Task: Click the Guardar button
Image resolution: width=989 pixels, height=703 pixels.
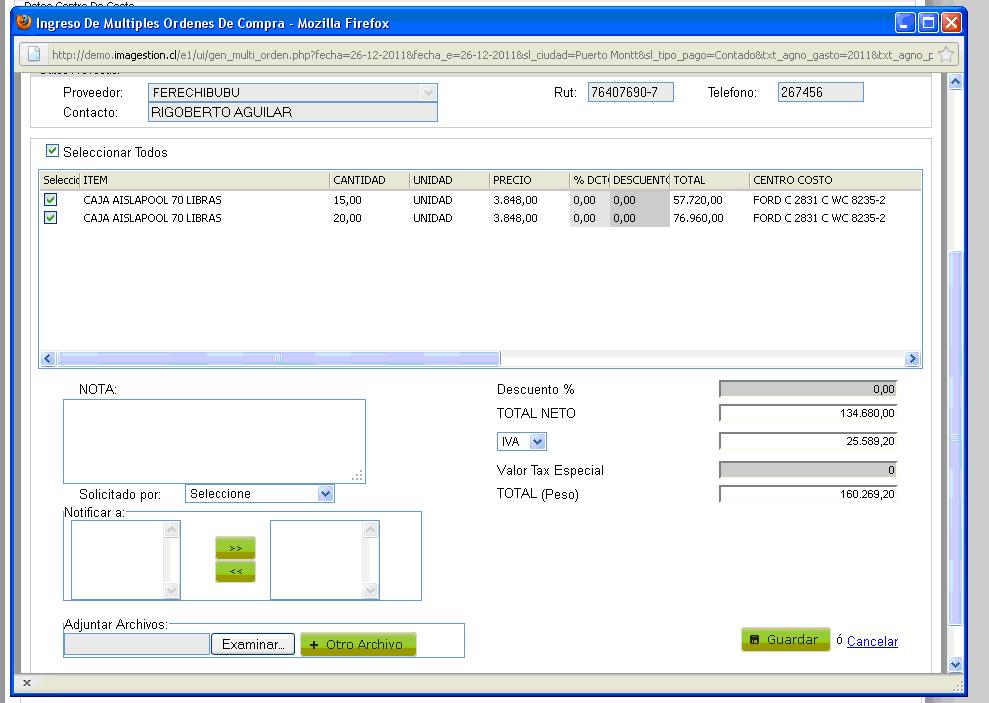Action: pyautogui.click(x=785, y=639)
